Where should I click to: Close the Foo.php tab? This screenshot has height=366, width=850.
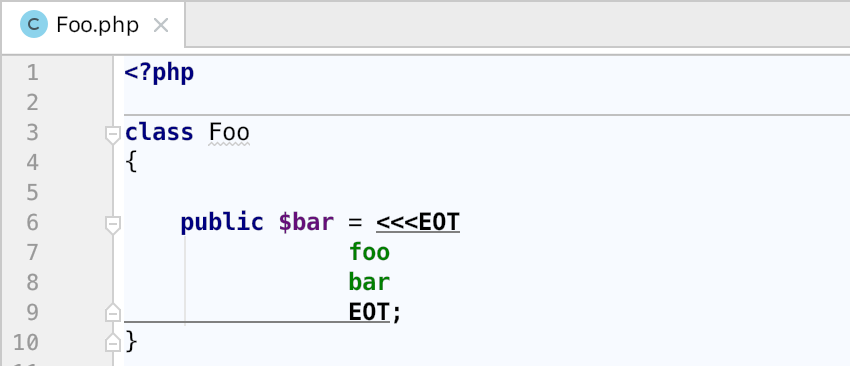pos(160,25)
